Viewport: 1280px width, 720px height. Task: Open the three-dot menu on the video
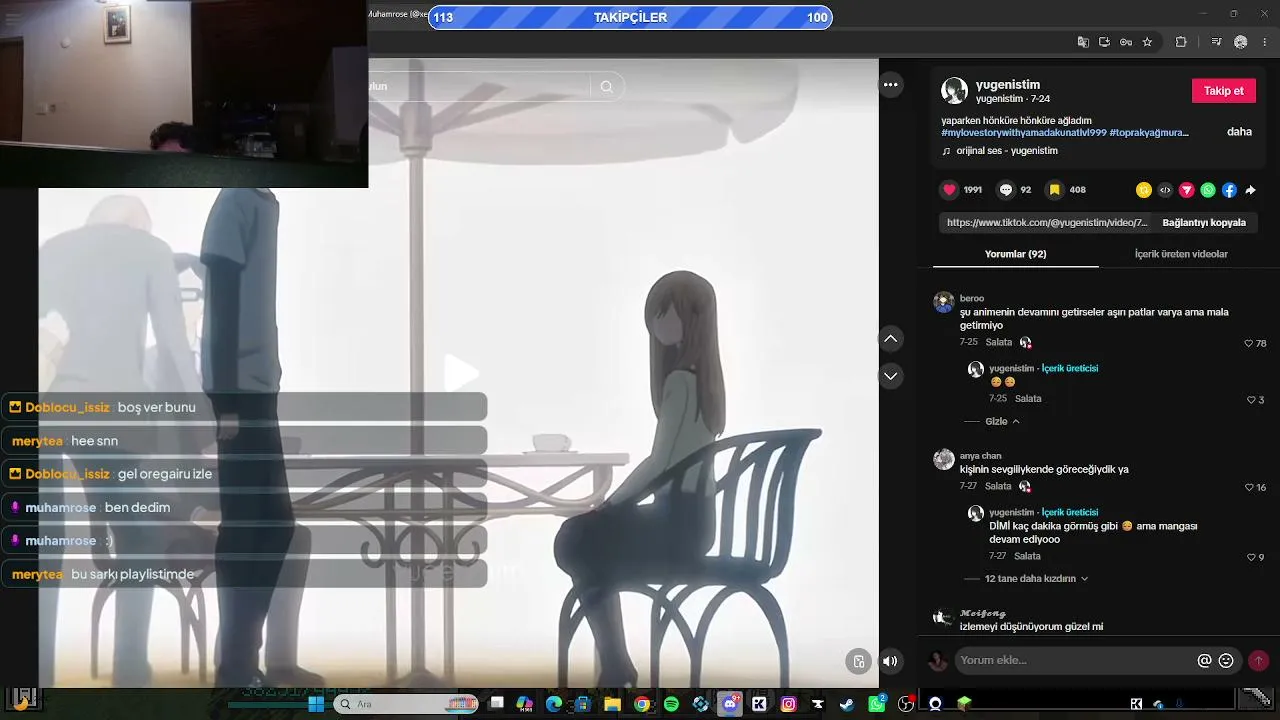890,85
